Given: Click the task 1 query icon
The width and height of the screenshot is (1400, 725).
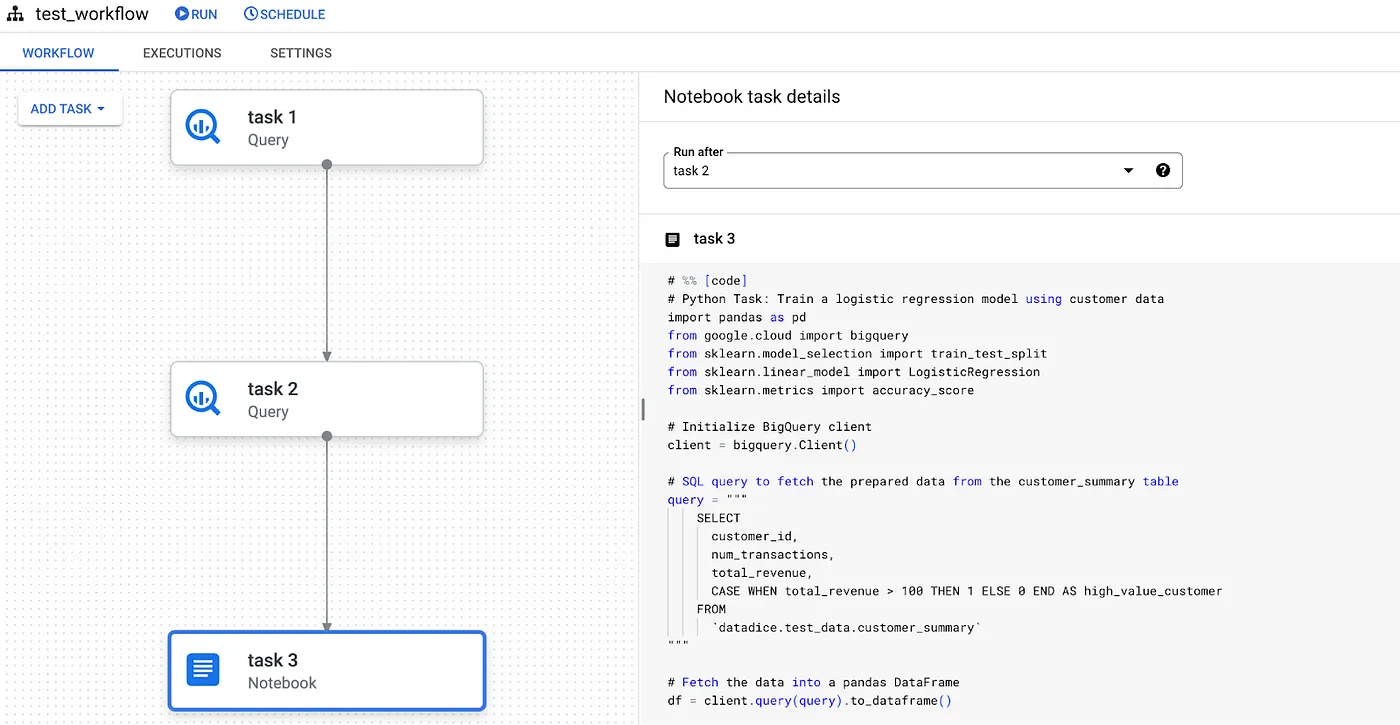Looking at the screenshot, I should (x=203, y=127).
